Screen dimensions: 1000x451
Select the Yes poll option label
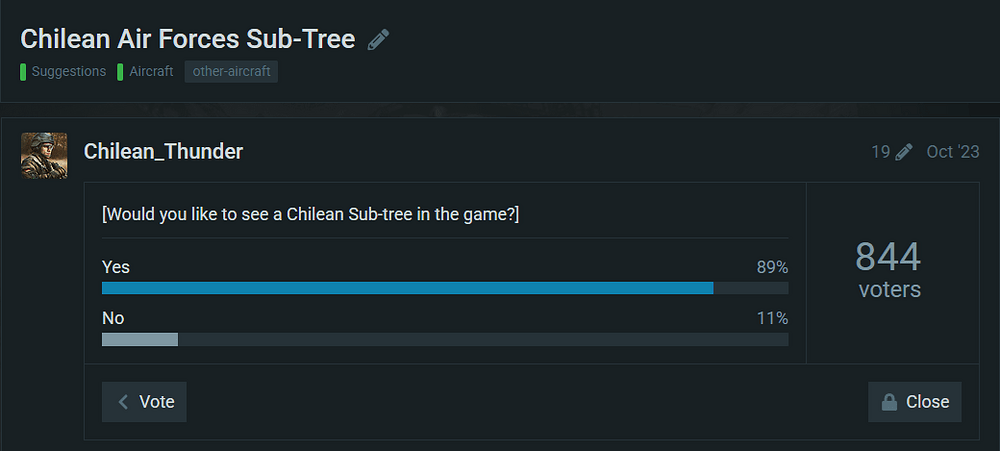point(116,267)
